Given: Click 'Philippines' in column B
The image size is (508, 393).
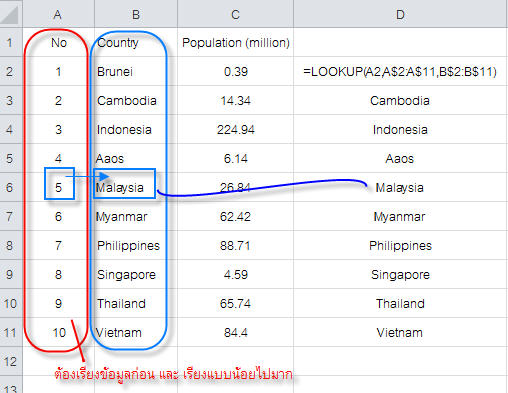Looking at the screenshot, I should pyautogui.click(x=136, y=245).
